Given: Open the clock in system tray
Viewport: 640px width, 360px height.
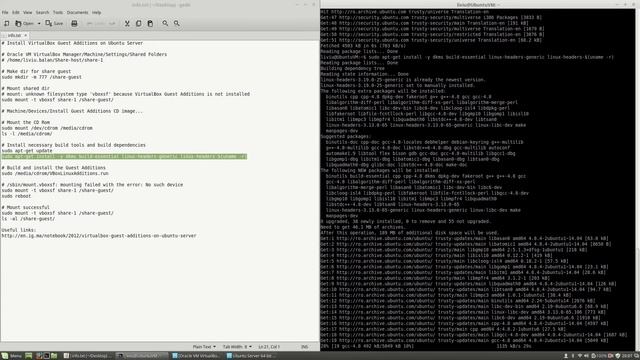Looking at the screenshot, I should coord(627,356).
